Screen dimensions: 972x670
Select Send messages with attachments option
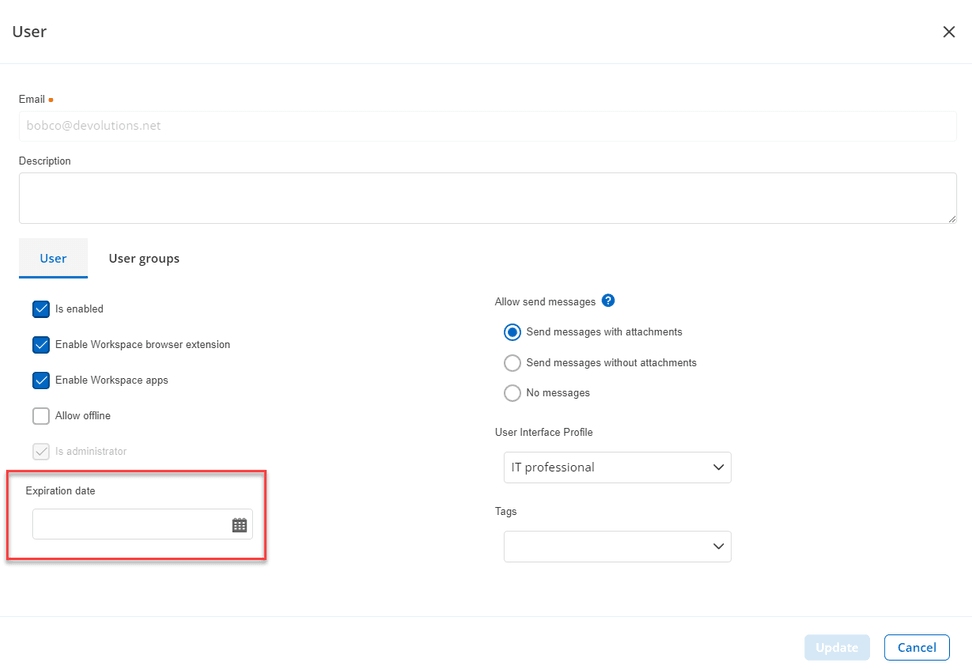(512, 332)
